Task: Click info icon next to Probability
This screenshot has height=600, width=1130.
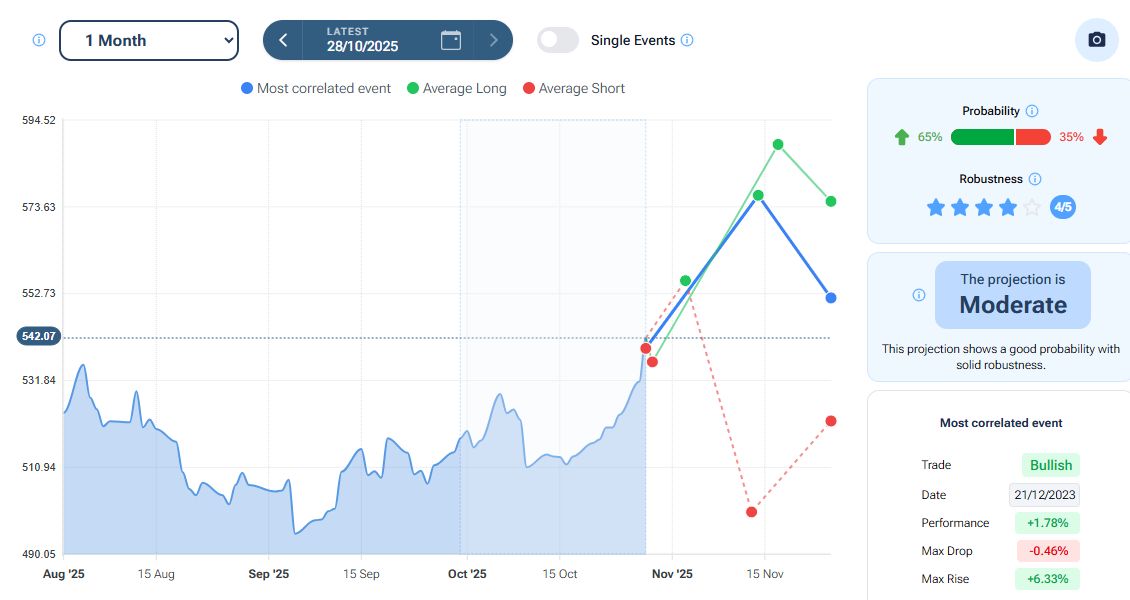Action: [x=1032, y=111]
